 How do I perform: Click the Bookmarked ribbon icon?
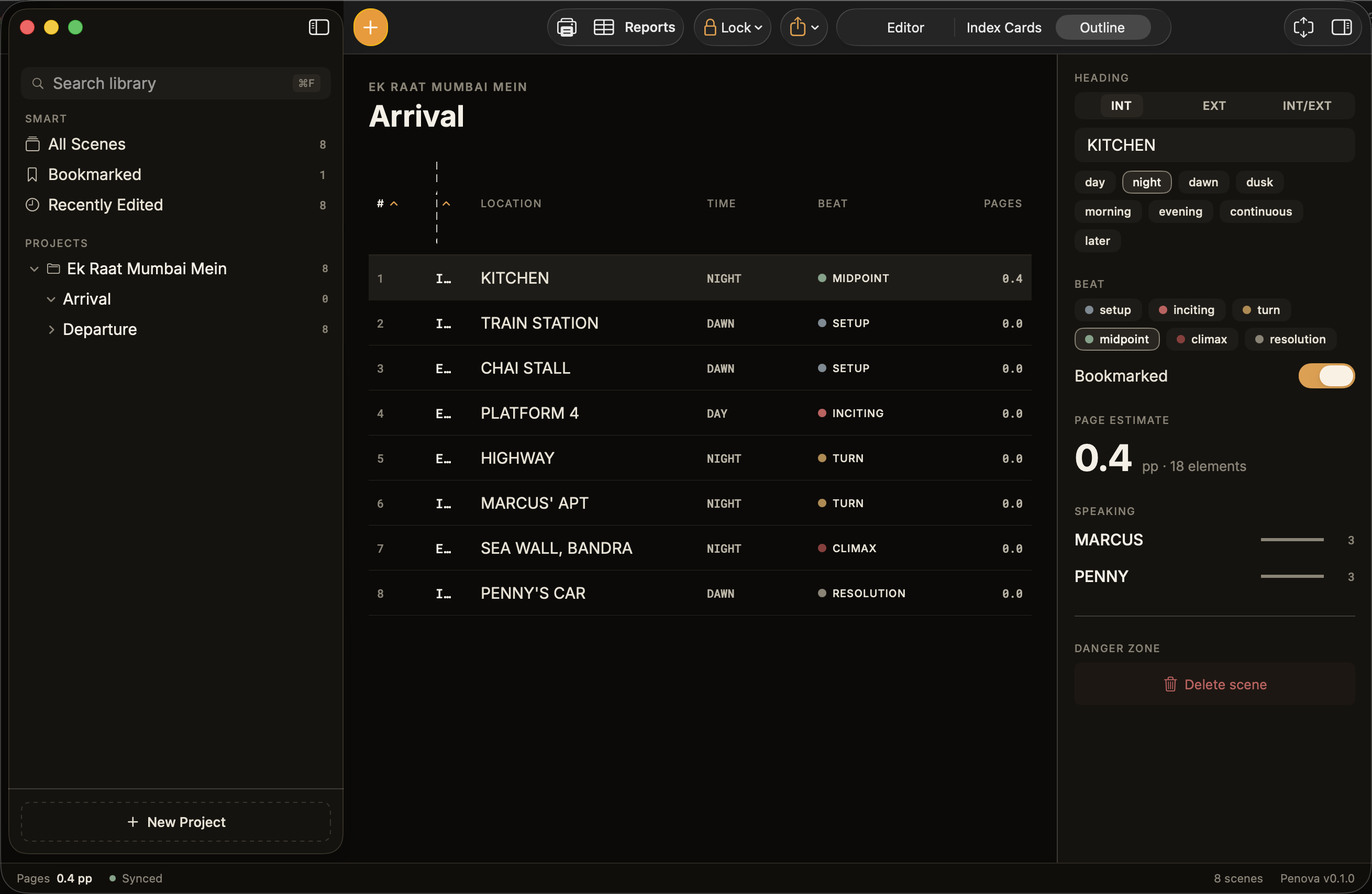pos(32,174)
